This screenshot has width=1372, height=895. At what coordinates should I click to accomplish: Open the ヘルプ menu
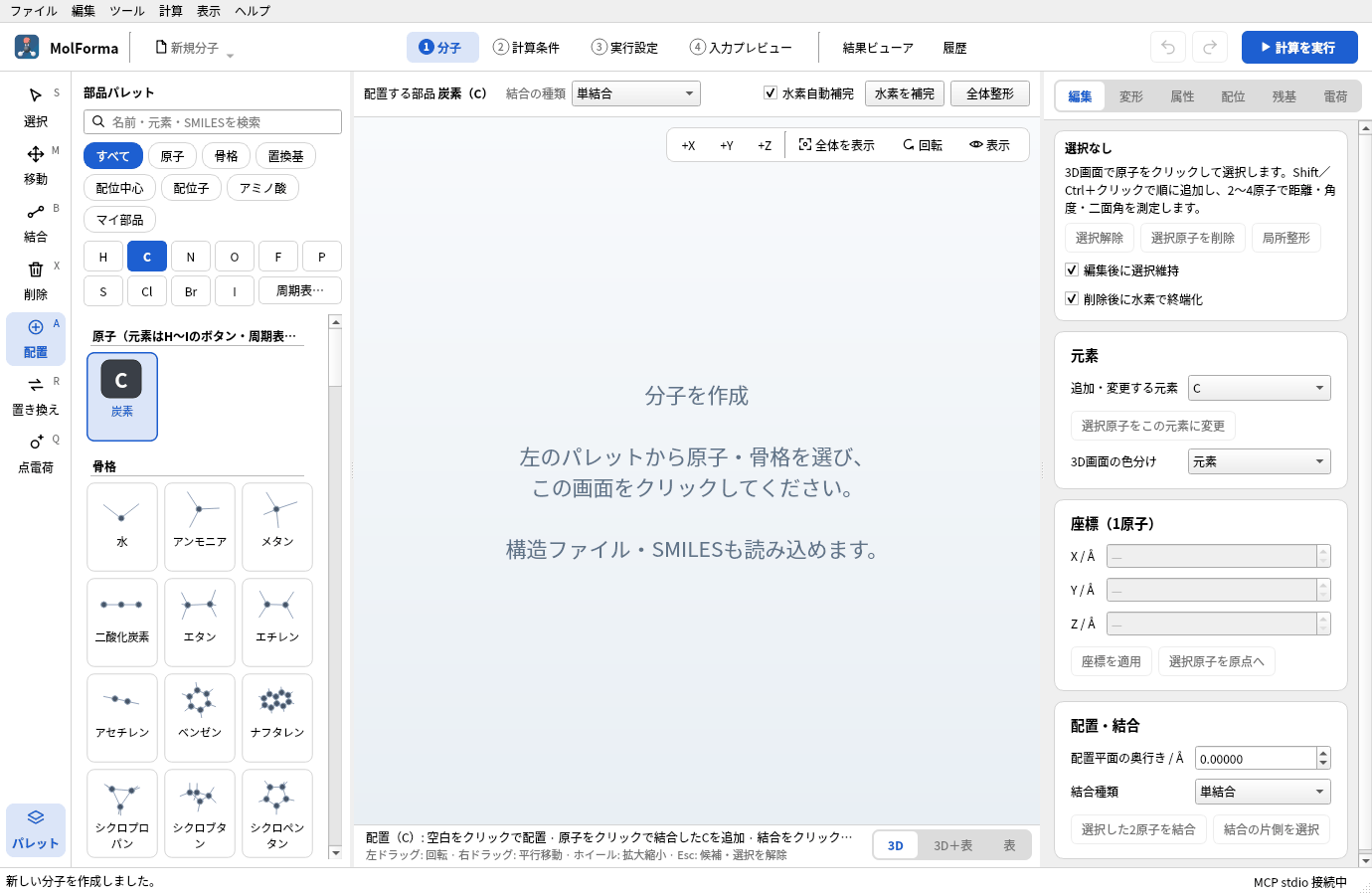point(253,11)
